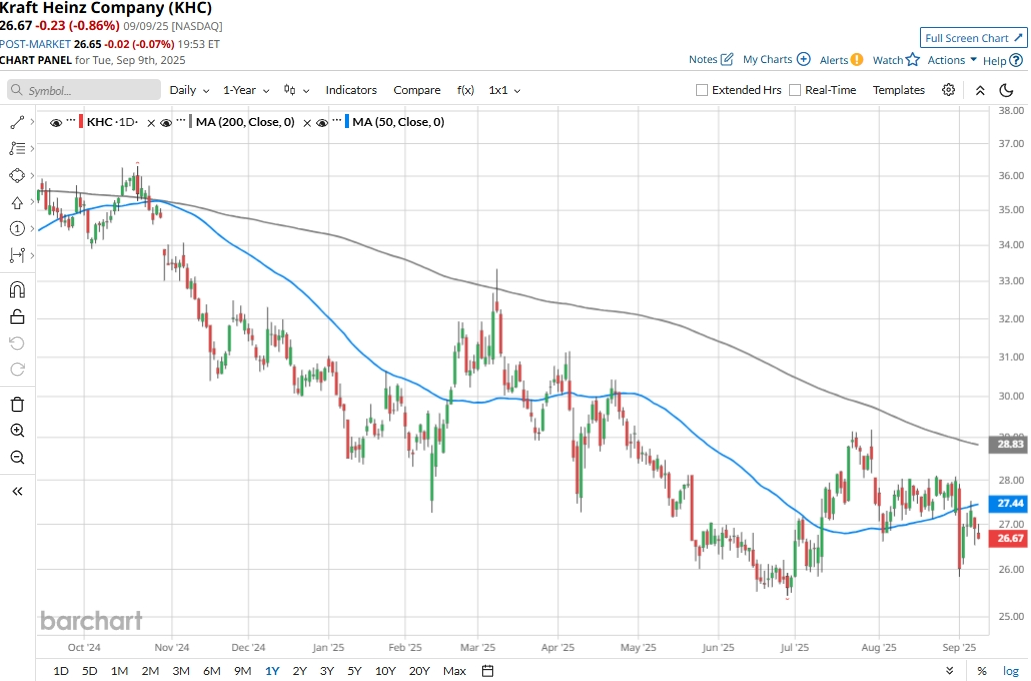The width and height of the screenshot is (1031, 681).
Task: Click the blue MA 50 color swatch
Action: 347,122
